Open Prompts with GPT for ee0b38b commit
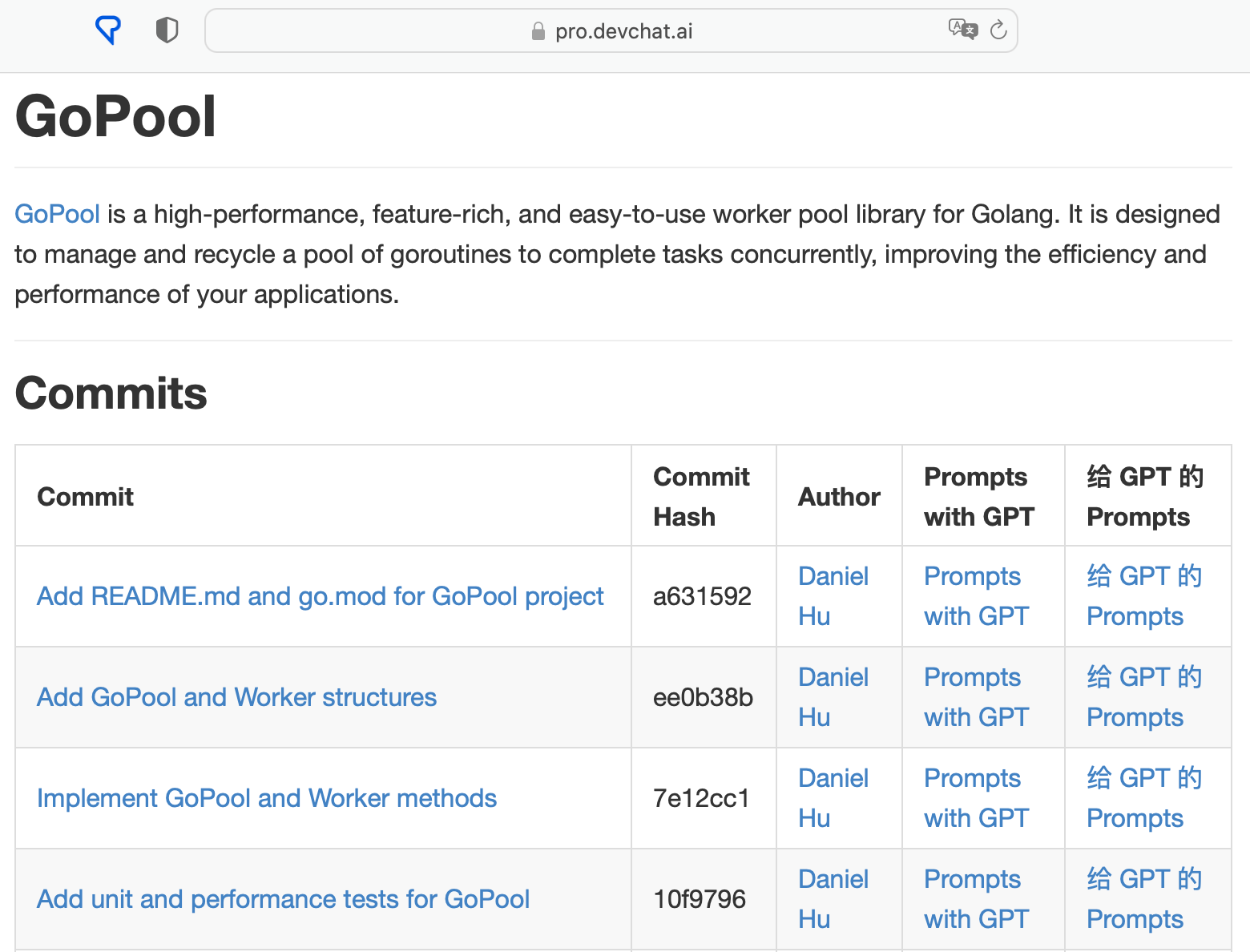Screen dimensions: 1250x952 (x=976, y=697)
